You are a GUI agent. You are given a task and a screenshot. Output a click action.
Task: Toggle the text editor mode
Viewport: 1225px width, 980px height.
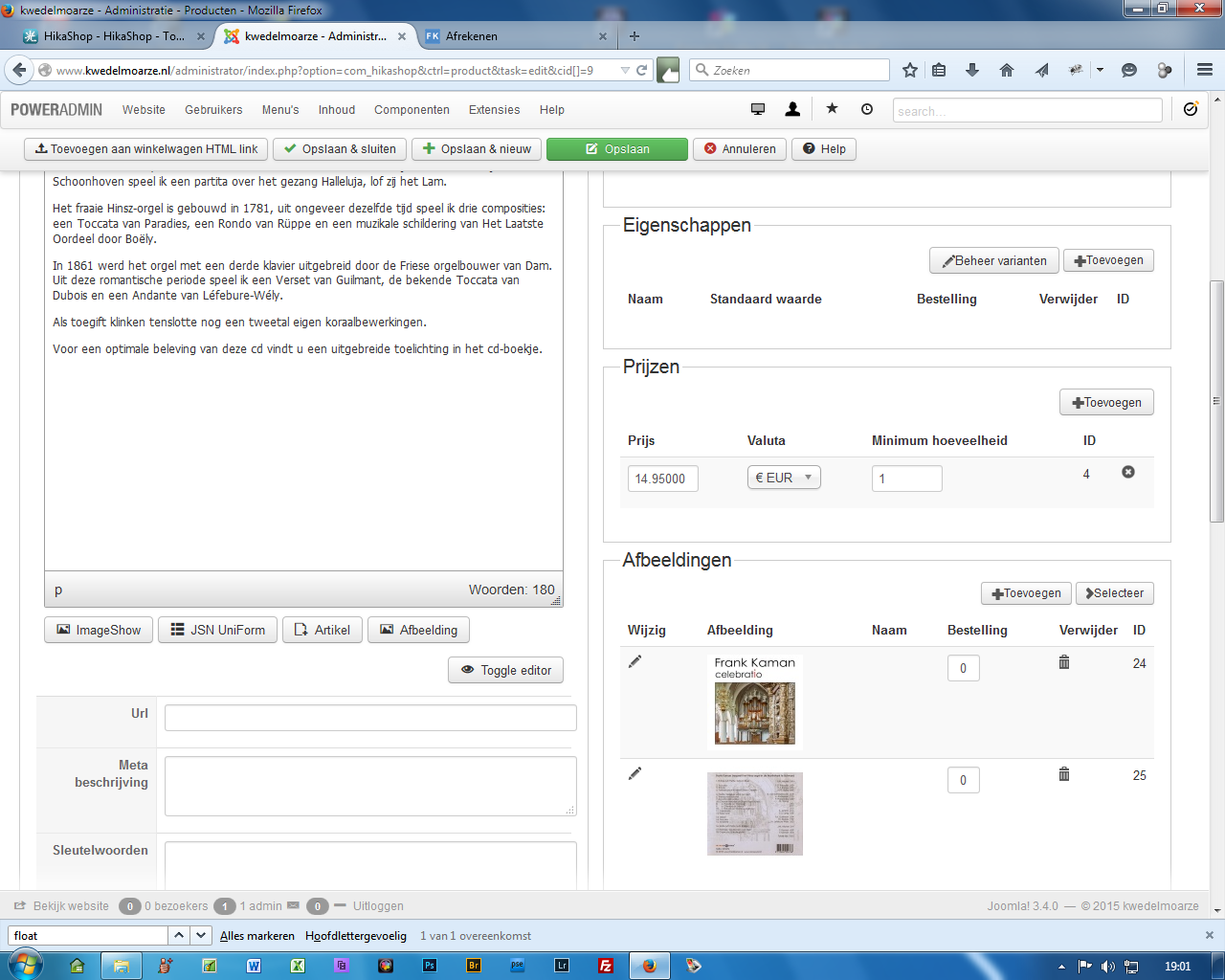point(505,670)
